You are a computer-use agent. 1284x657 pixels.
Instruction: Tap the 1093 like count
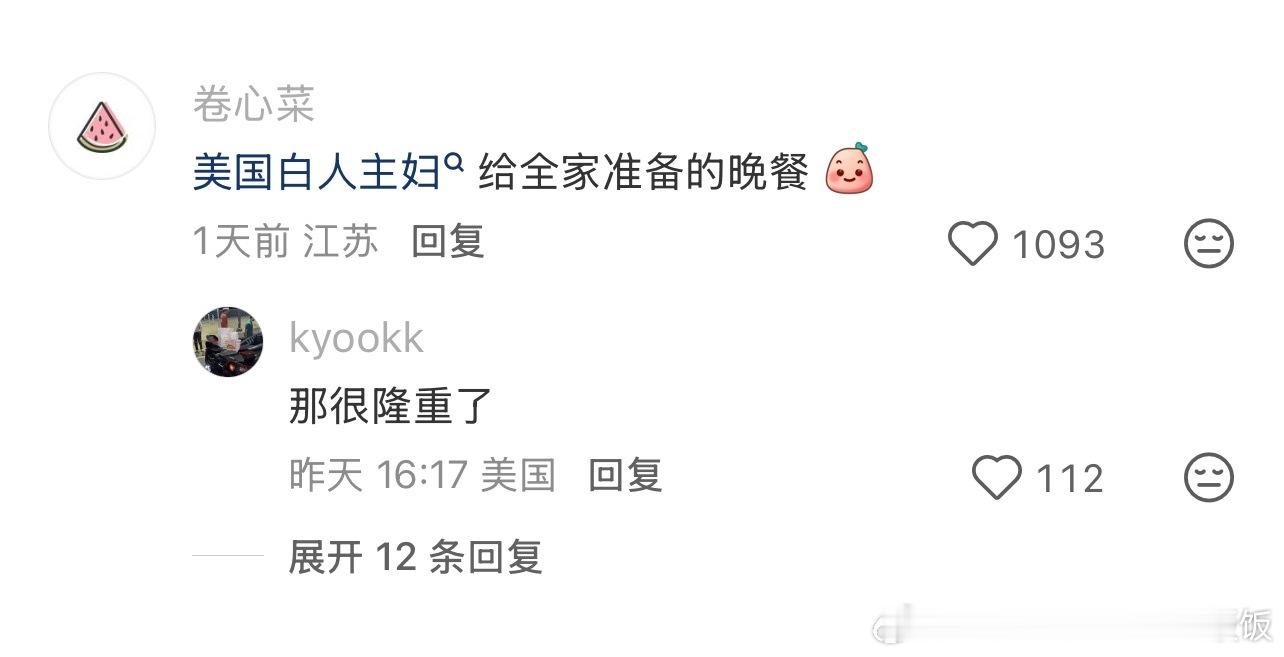click(1058, 245)
